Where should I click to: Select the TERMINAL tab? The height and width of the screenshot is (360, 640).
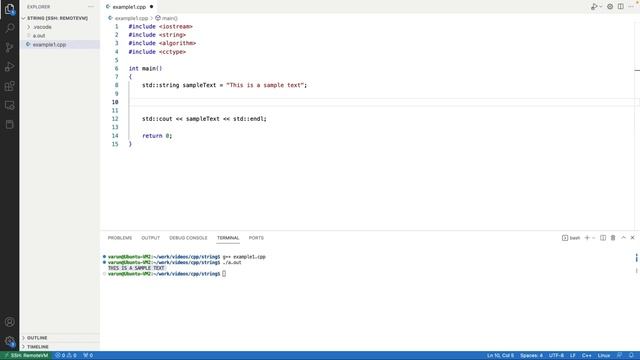tap(228, 238)
